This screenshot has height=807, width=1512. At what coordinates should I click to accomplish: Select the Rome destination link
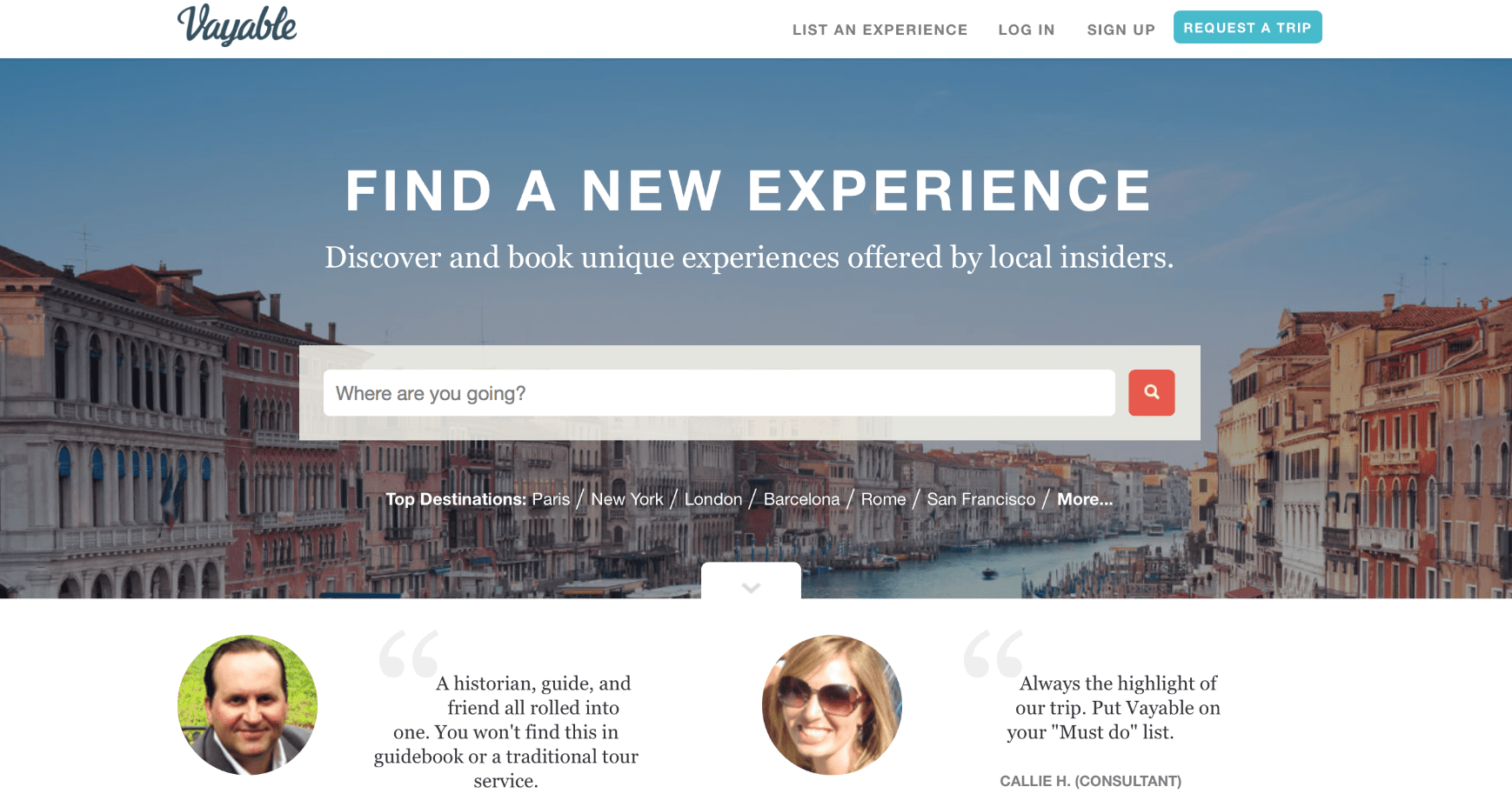coord(883,499)
